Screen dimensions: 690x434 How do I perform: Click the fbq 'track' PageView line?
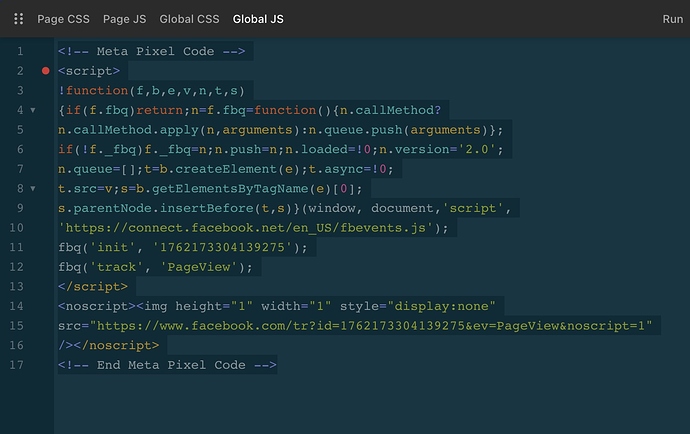[157, 267]
